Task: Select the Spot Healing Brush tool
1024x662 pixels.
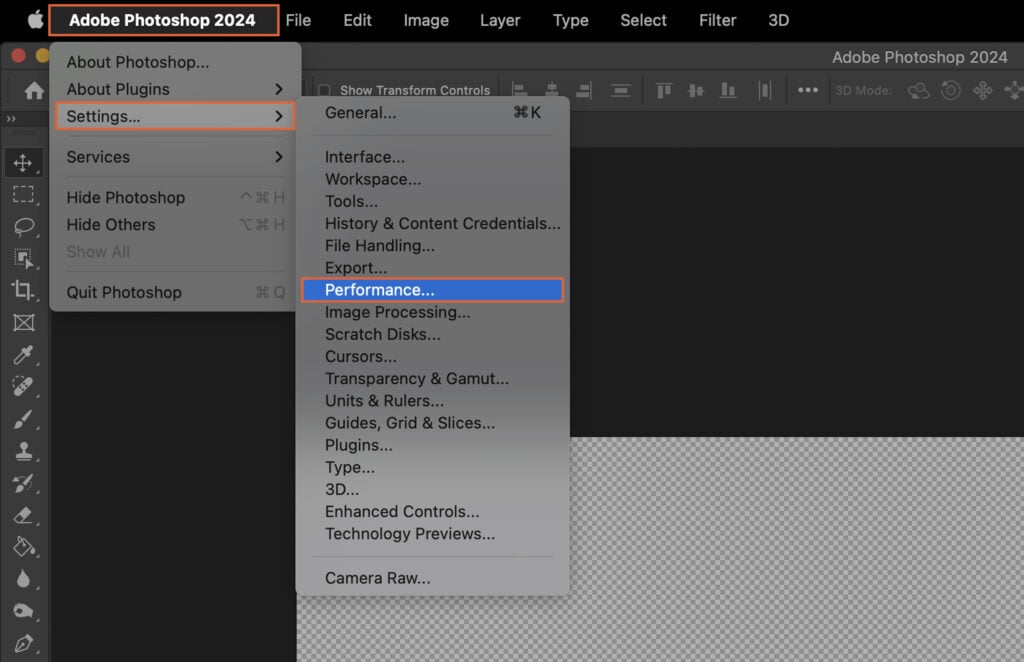Action: click(25, 387)
